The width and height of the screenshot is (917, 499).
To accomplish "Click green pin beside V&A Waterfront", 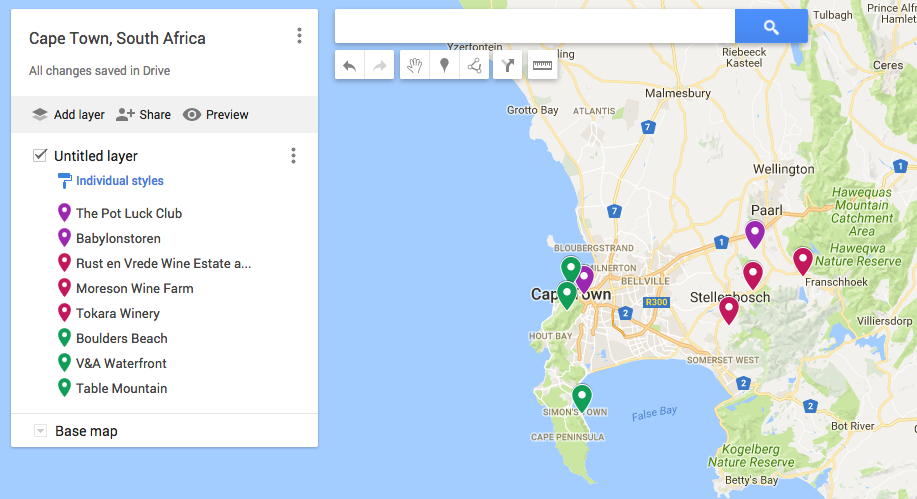I will (x=64, y=363).
